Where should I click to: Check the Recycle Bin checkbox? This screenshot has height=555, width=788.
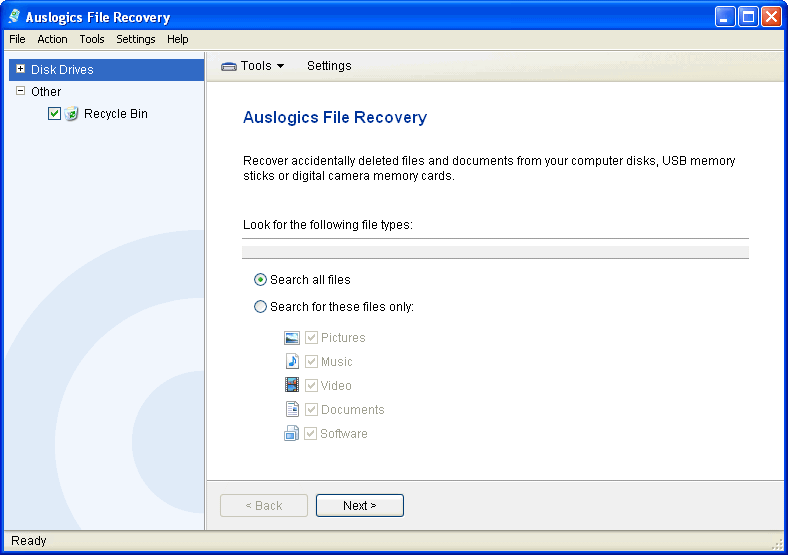54,114
